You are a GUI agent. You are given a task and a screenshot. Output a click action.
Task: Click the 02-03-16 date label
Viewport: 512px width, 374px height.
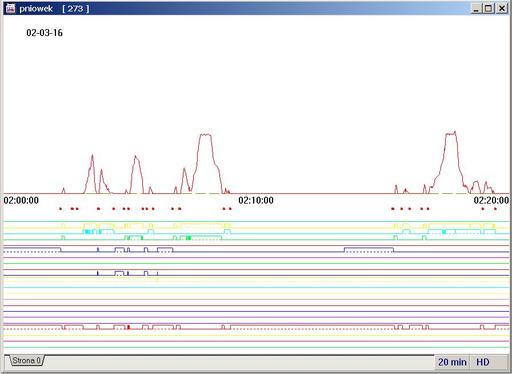(x=44, y=33)
